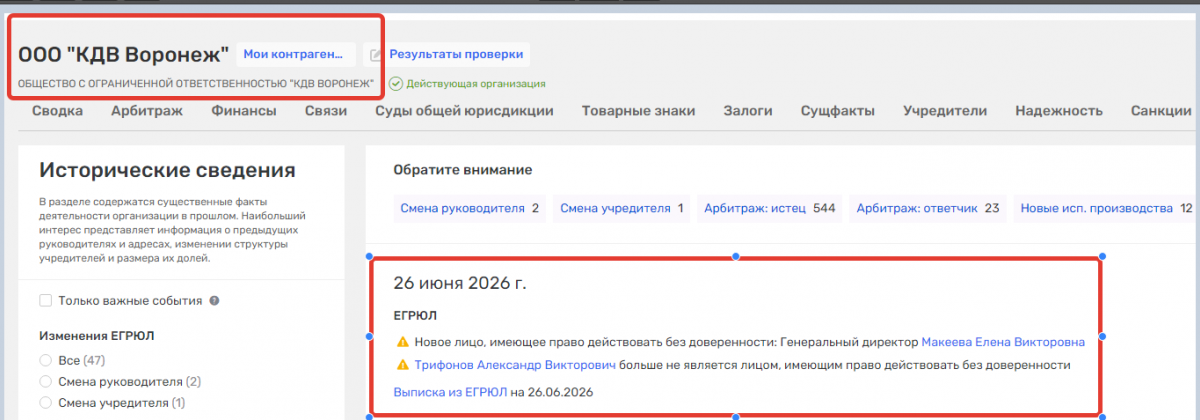Enable Только важные события checkbox
The height and width of the screenshot is (420, 1200).
(45, 300)
